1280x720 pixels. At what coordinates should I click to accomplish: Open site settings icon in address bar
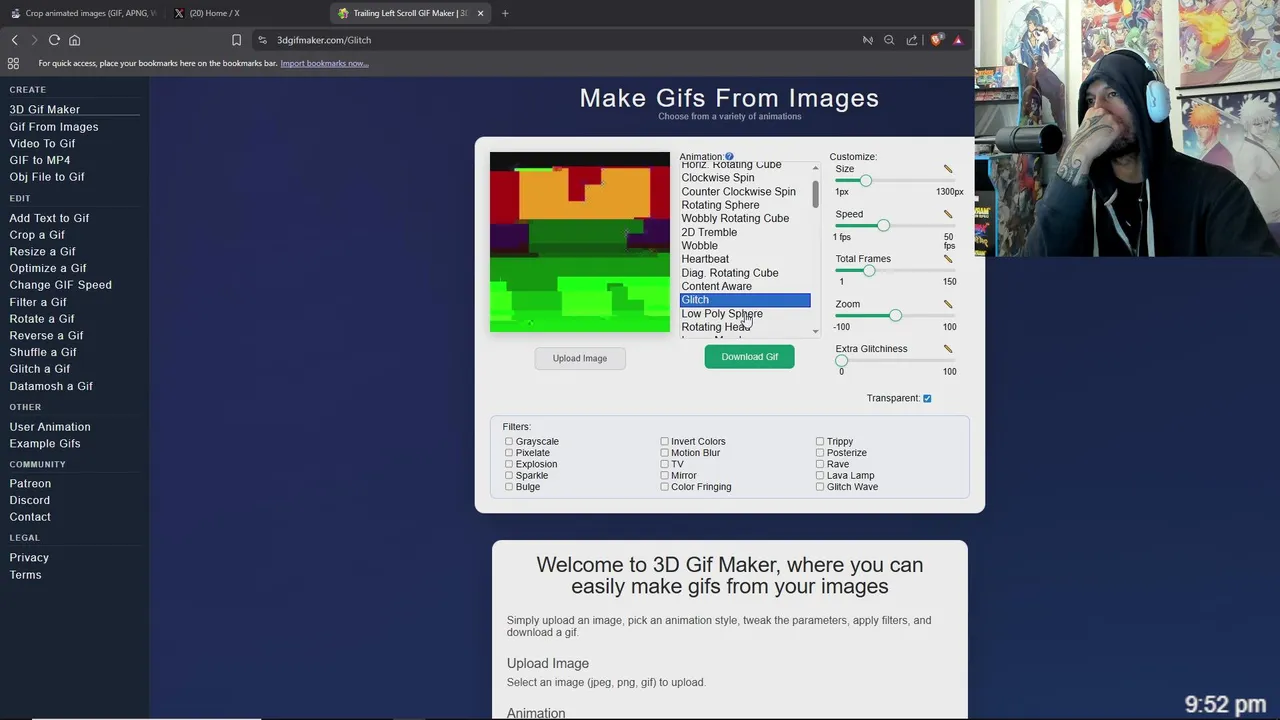262,40
